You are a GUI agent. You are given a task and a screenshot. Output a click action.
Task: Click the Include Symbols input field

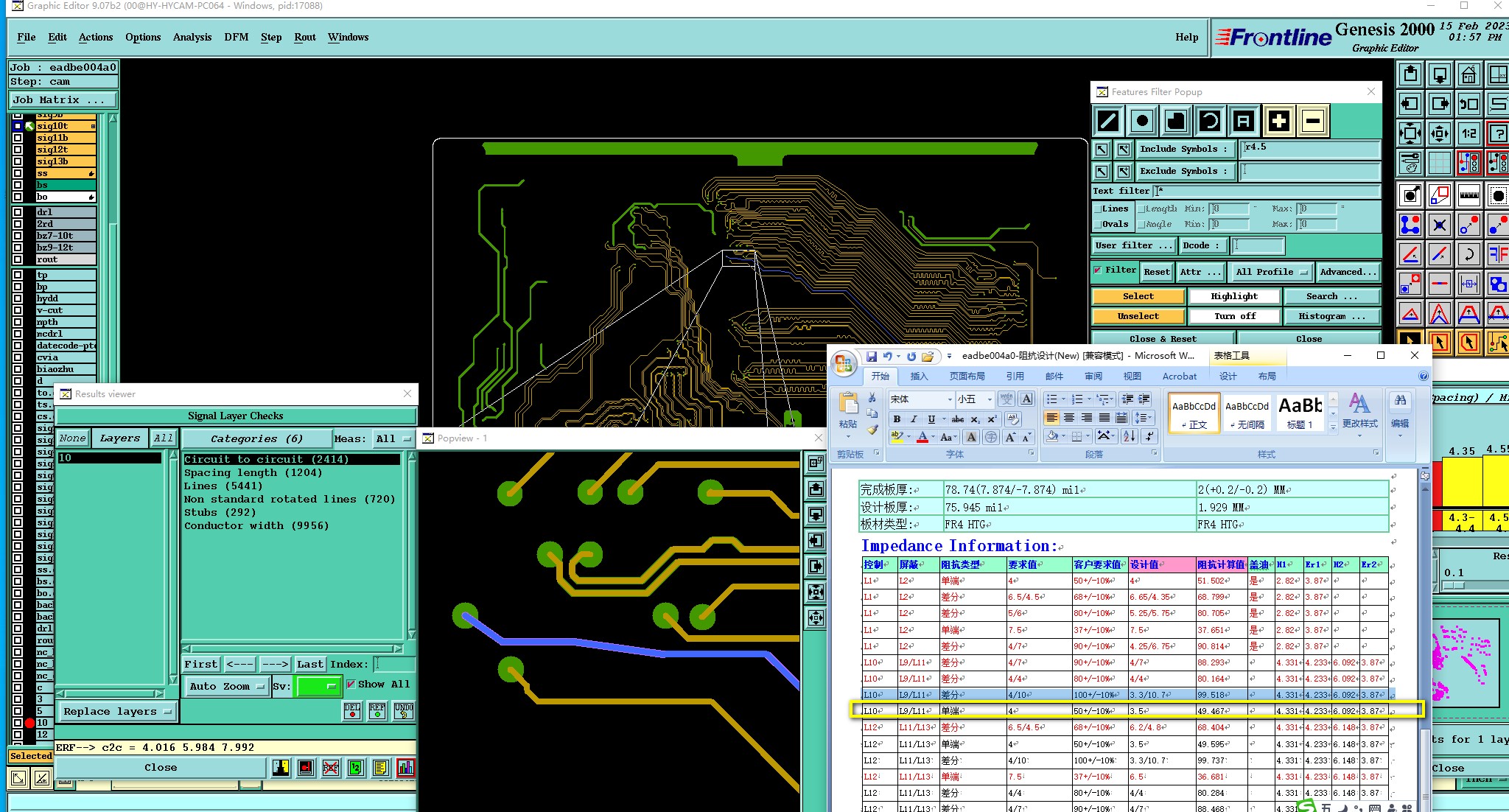tap(1309, 149)
